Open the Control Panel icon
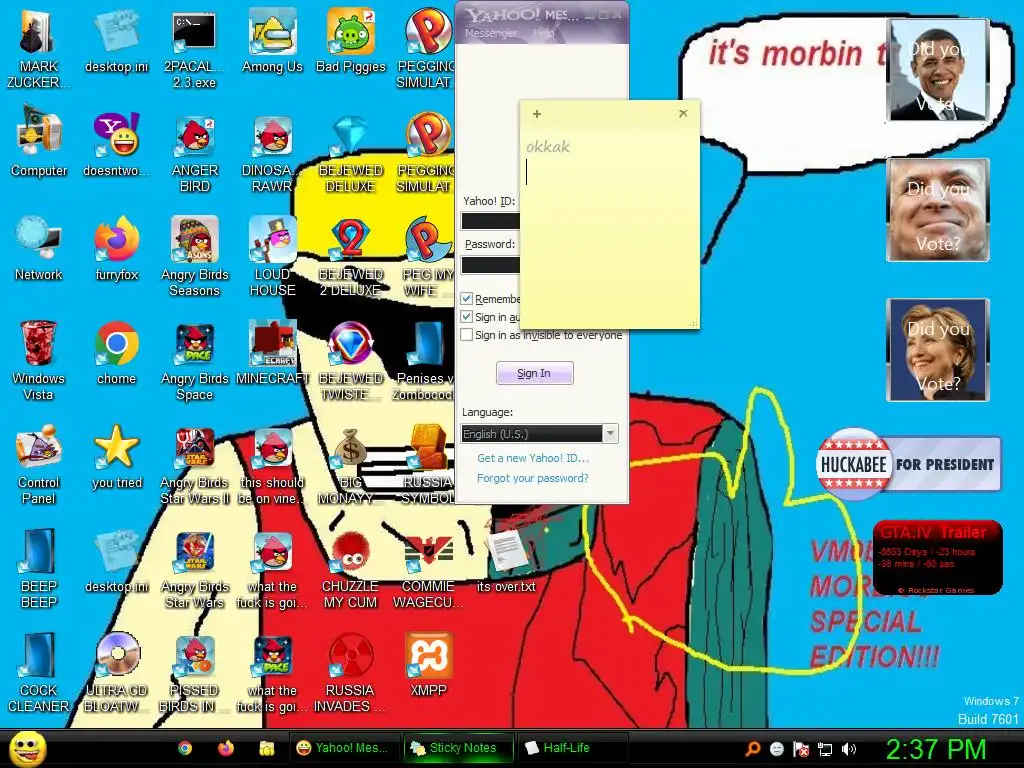 (x=38, y=464)
